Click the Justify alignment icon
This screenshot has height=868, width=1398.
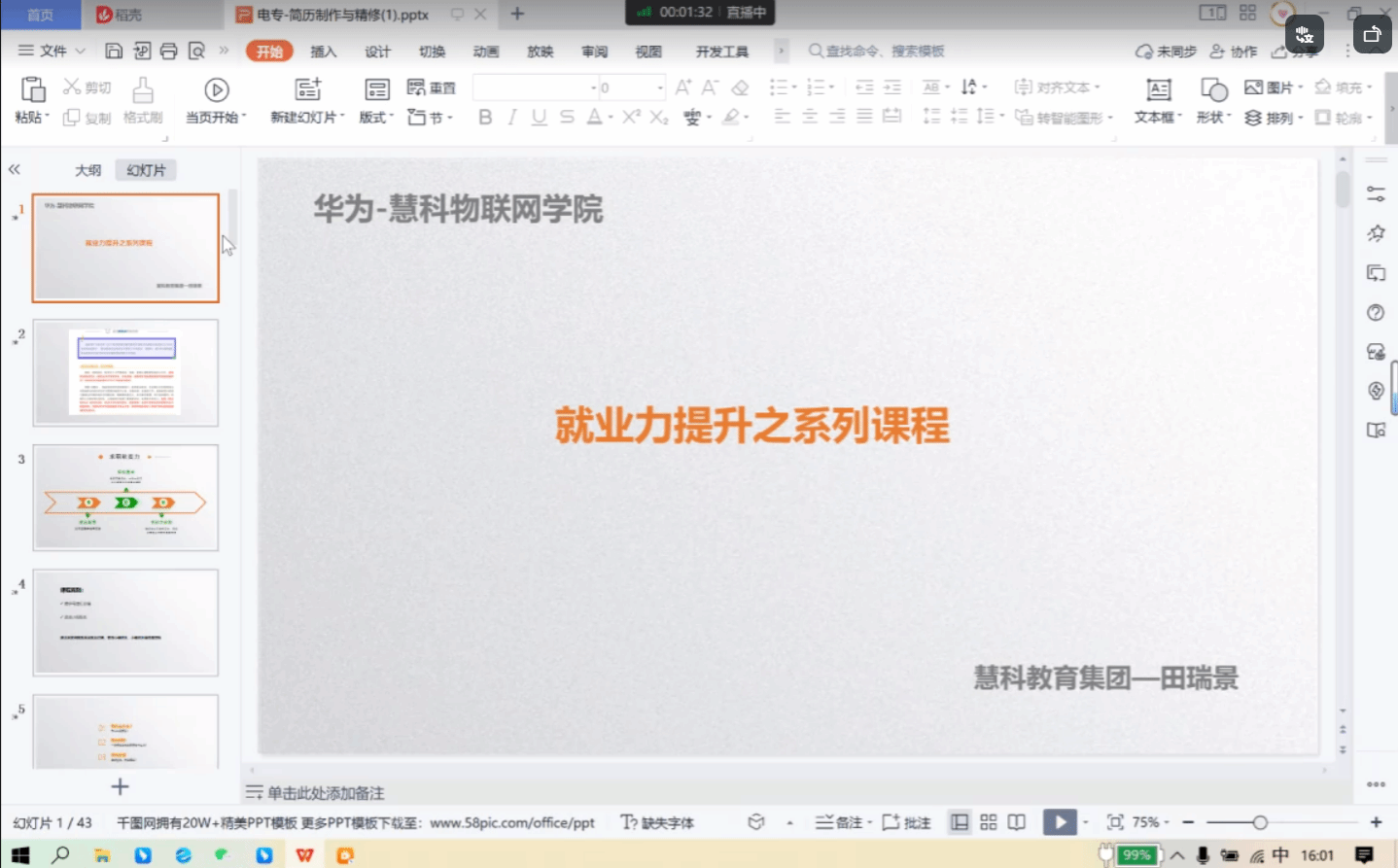(x=864, y=117)
